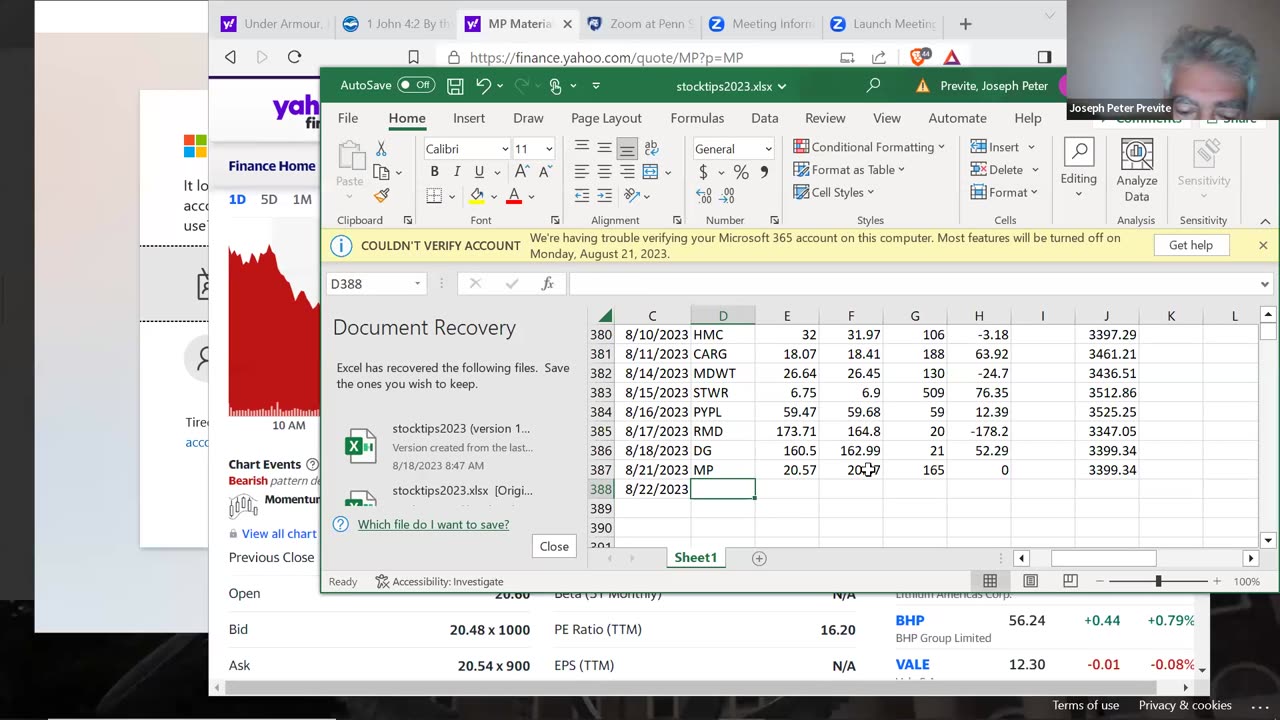Click the Brave shields icon in browser
Image resolution: width=1280 pixels, height=720 pixels.
918,57
